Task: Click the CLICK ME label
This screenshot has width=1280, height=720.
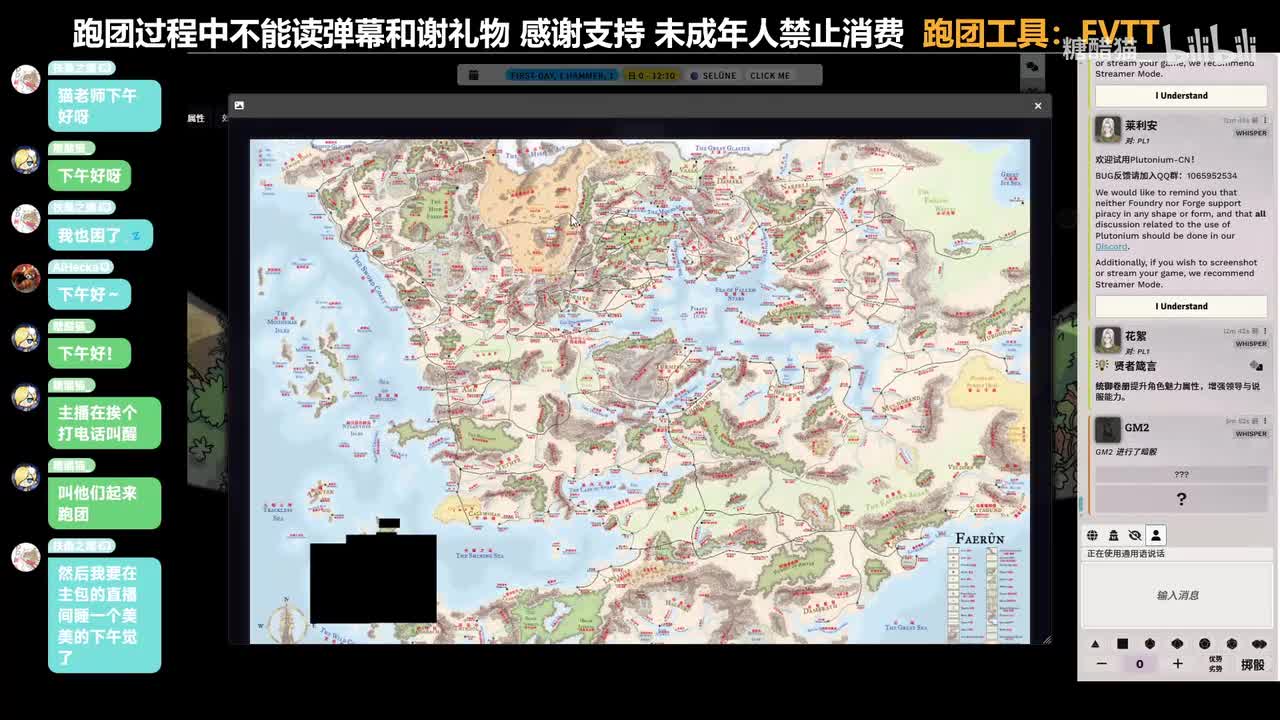Action: (770, 75)
